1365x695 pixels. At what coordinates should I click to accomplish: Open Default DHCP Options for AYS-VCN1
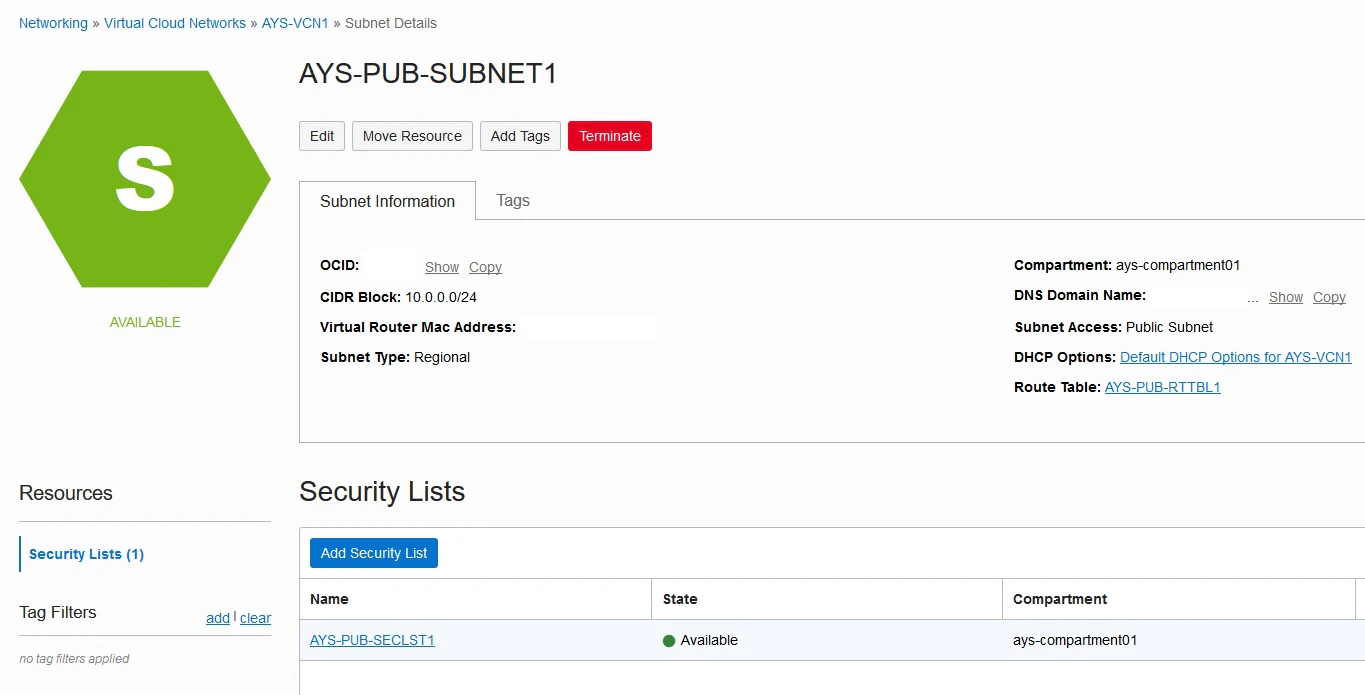point(1236,357)
